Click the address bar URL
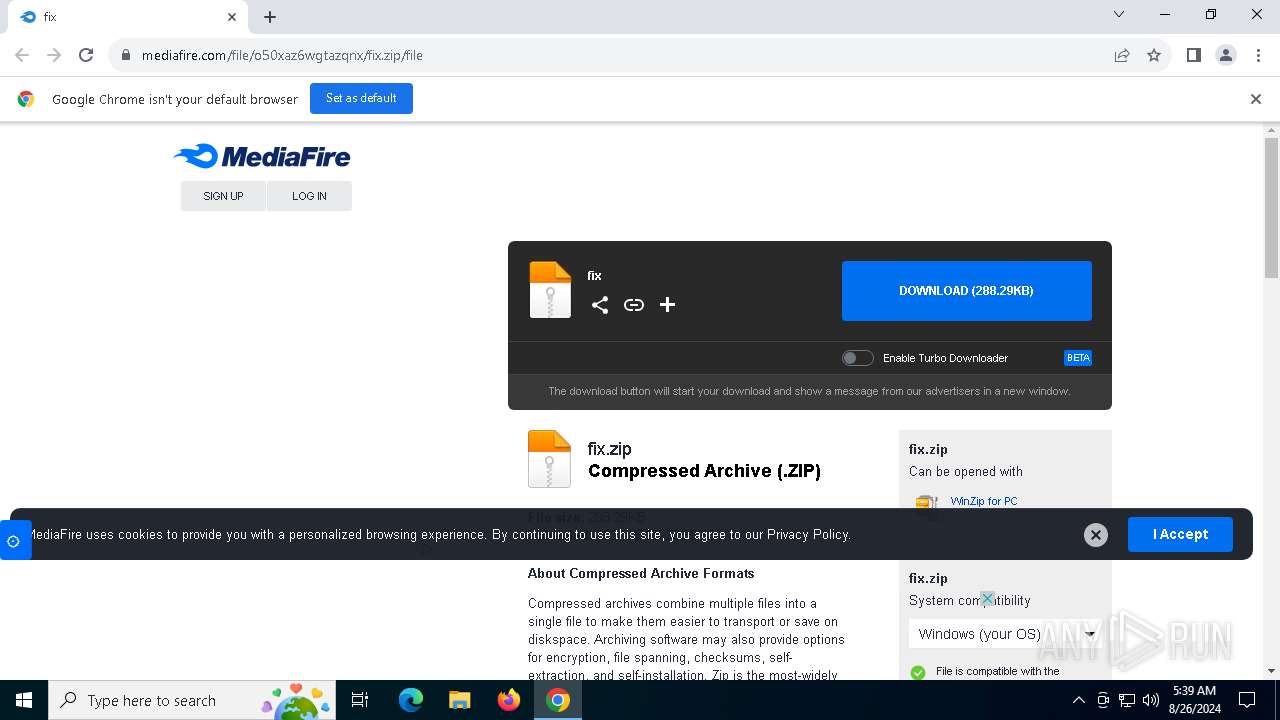The height and width of the screenshot is (720, 1280). coord(282,55)
